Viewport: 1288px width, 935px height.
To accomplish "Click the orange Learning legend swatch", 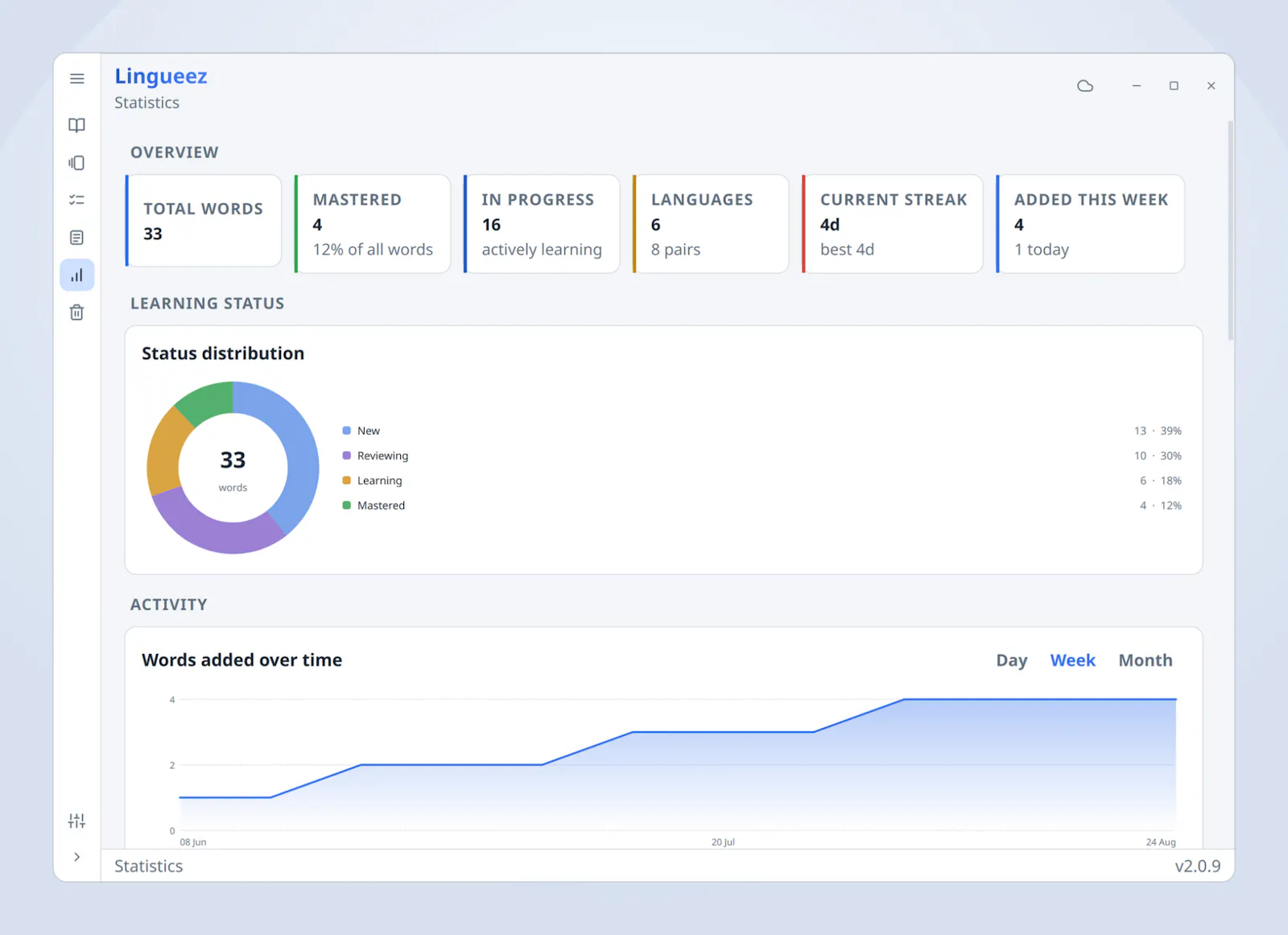I will pyautogui.click(x=347, y=481).
